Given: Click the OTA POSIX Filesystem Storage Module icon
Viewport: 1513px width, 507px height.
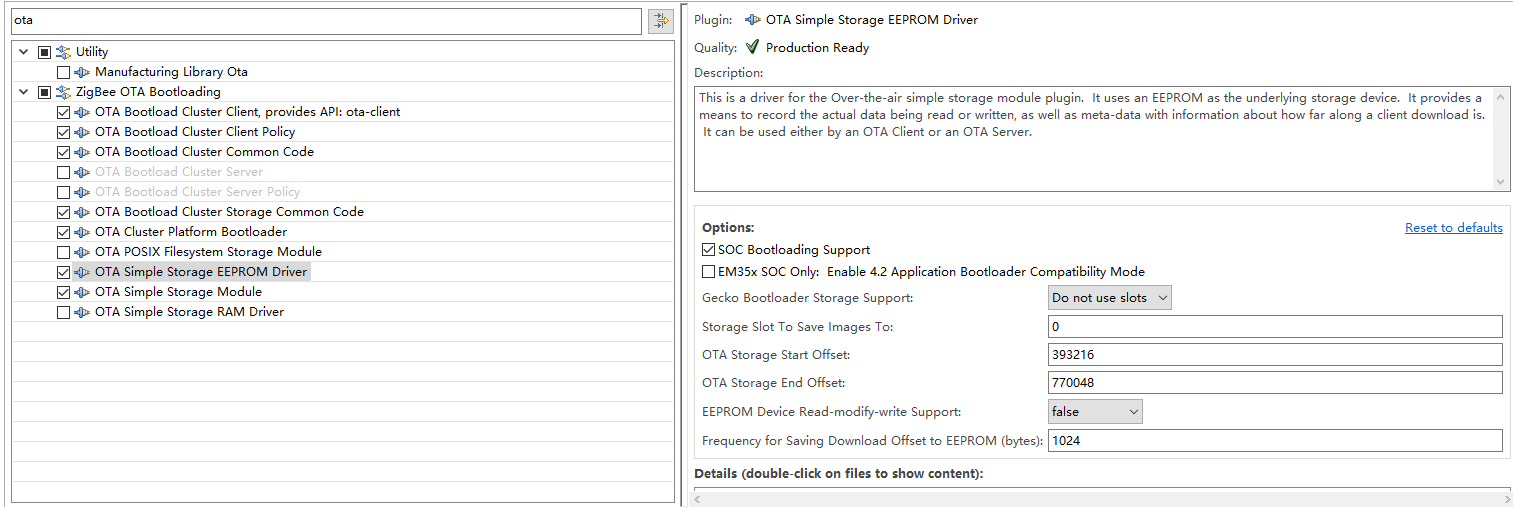Looking at the screenshot, I should [x=83, y=252].
